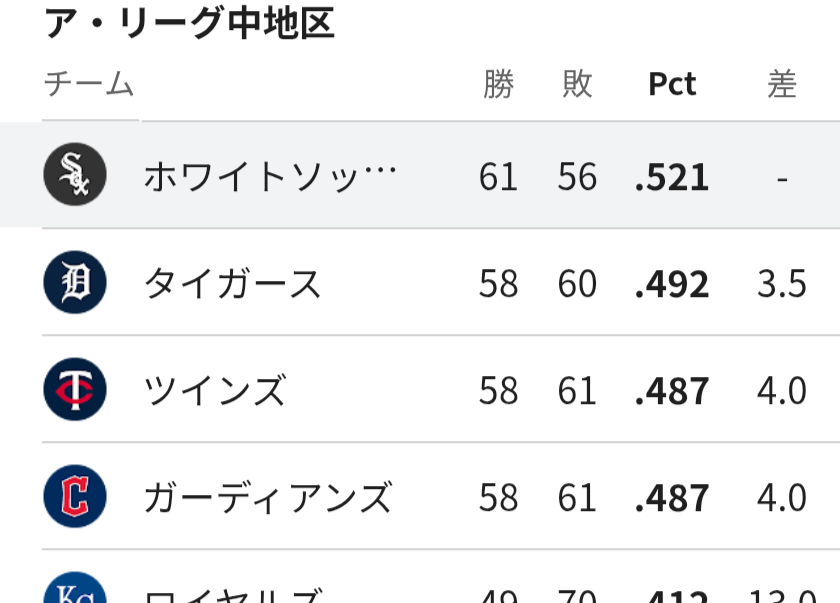The image size is (840, 603).
Task: Select the ガーディアンズ team name
Action: tap(268, 498)
